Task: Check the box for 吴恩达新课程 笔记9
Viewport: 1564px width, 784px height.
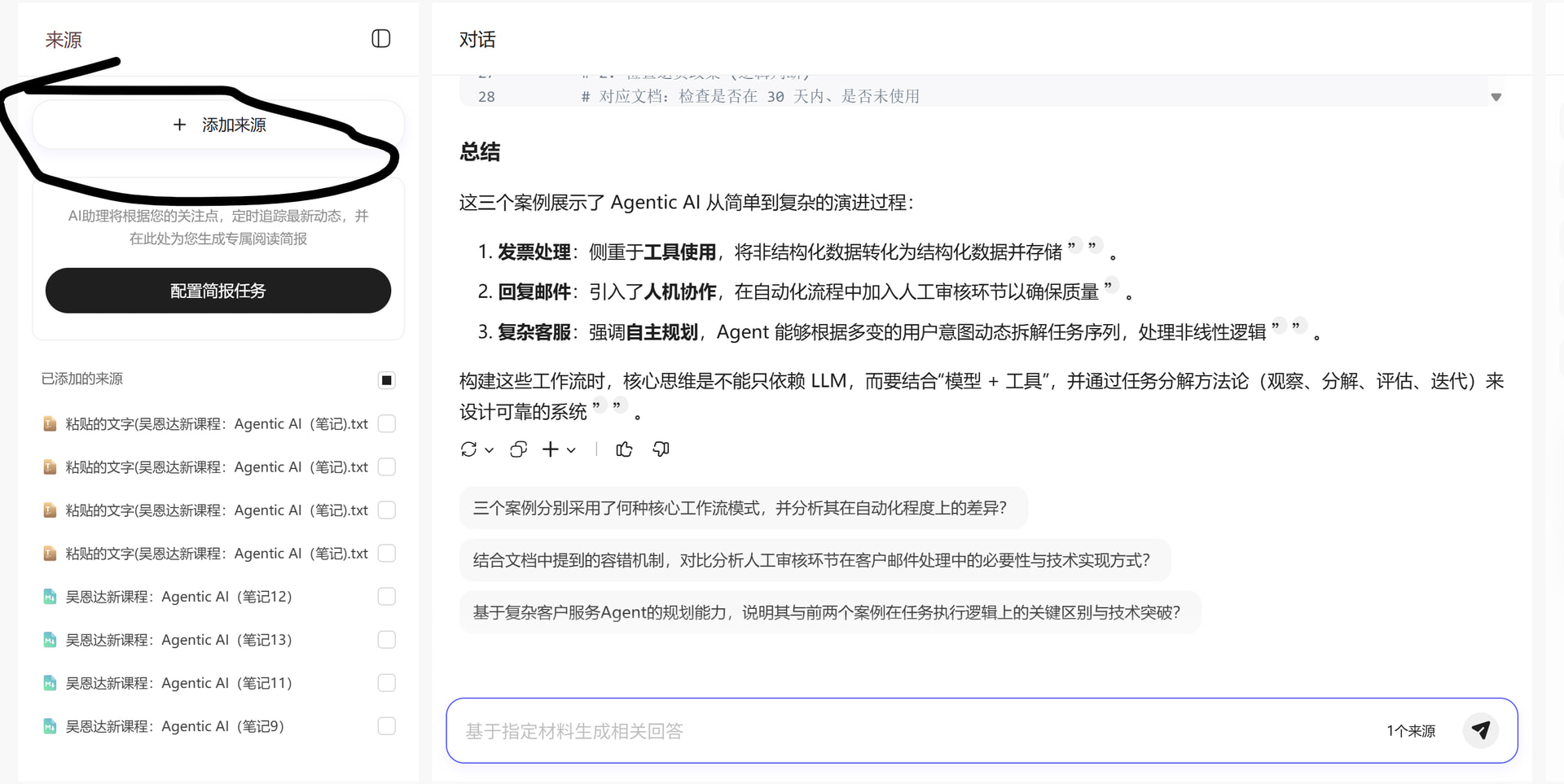Action: [387, 726]
